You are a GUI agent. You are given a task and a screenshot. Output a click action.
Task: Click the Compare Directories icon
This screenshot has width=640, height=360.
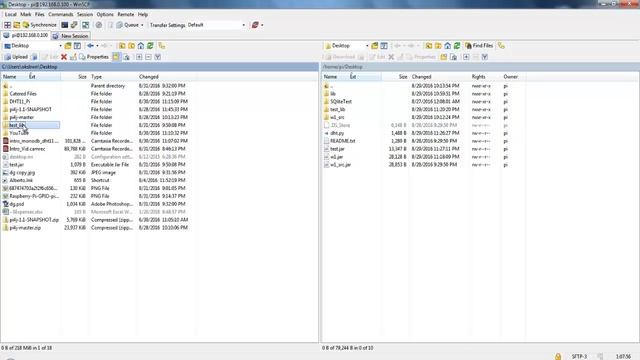[x=7, y=25]
